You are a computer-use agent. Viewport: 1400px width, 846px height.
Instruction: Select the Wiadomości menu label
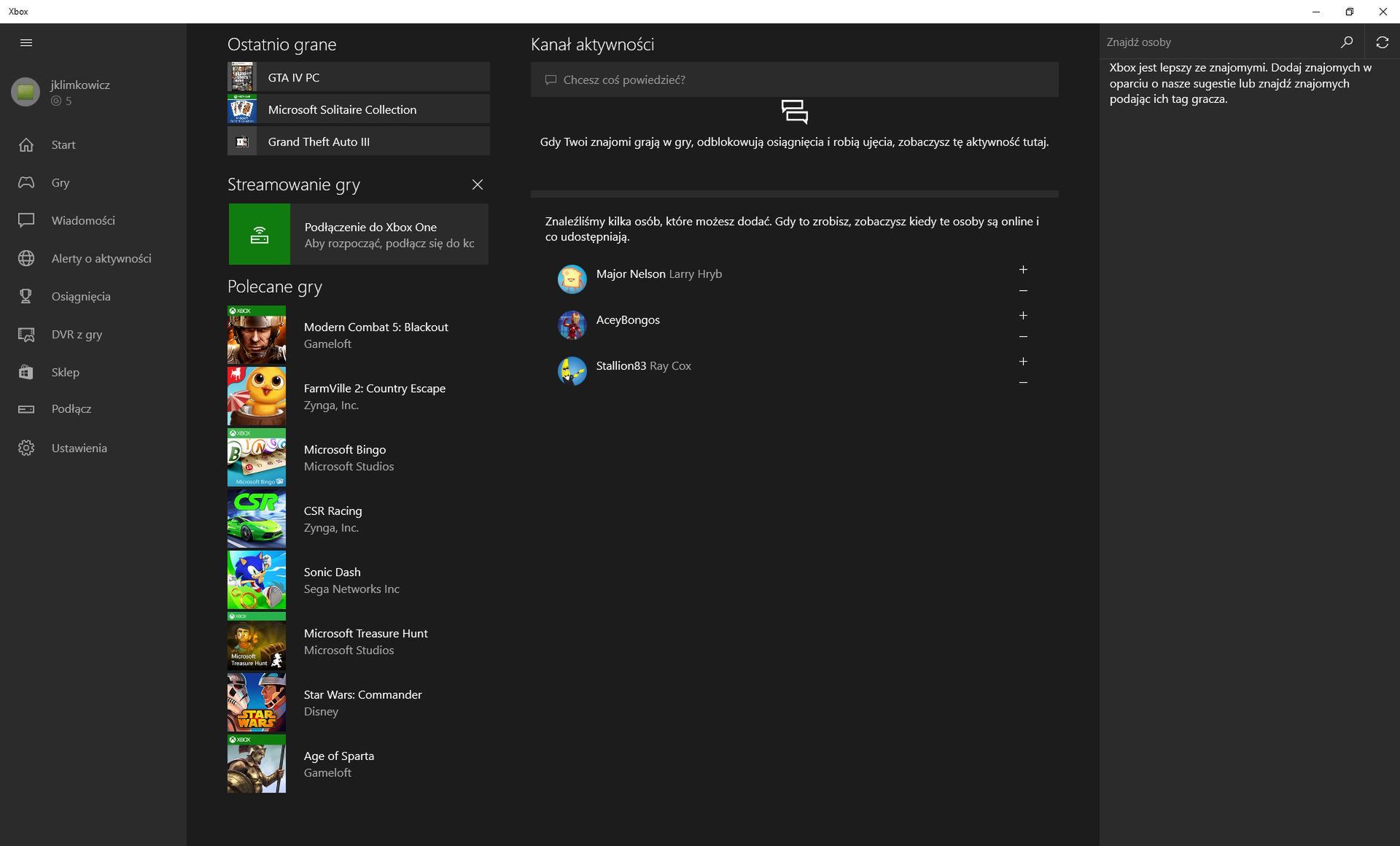coord(83,220)
